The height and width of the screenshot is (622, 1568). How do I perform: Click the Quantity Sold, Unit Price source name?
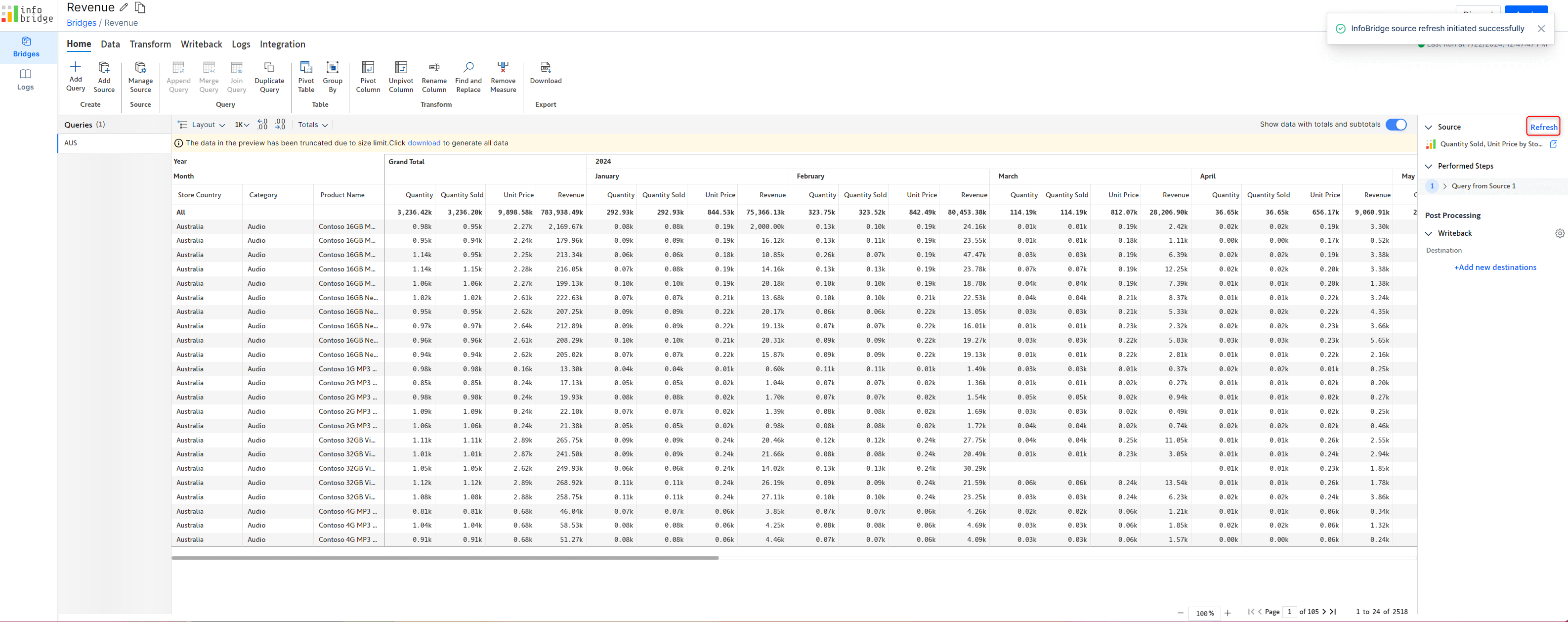(x=1491, y=144)
